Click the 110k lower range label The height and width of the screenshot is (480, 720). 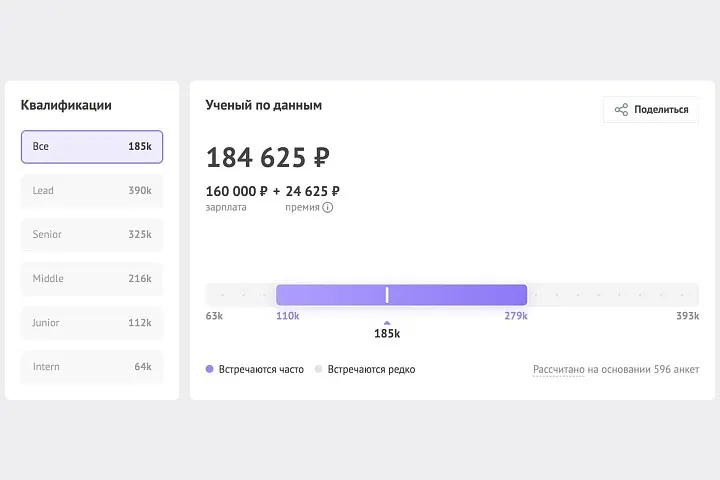287,316
